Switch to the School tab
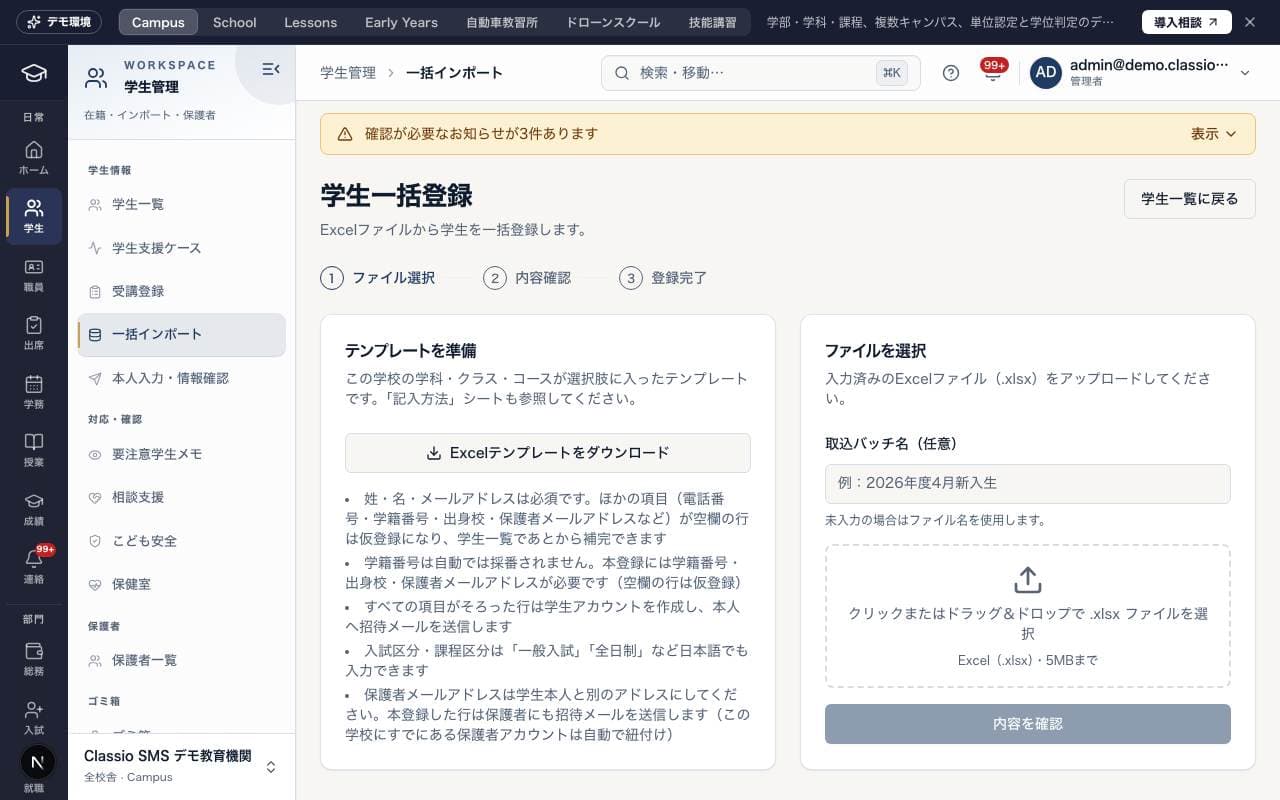Image resolution: width=1280 pixels, height=800 pixels. pos(235,22)
